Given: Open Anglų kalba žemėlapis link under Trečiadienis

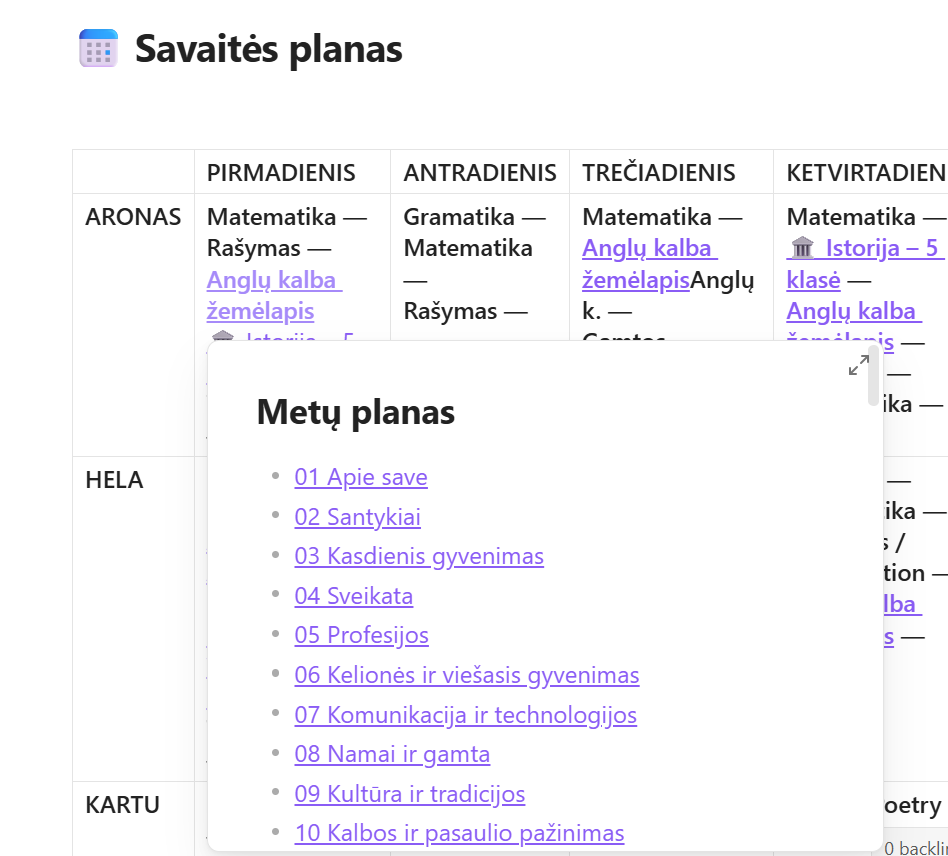Looking at the screenshot, I should 650,264.
